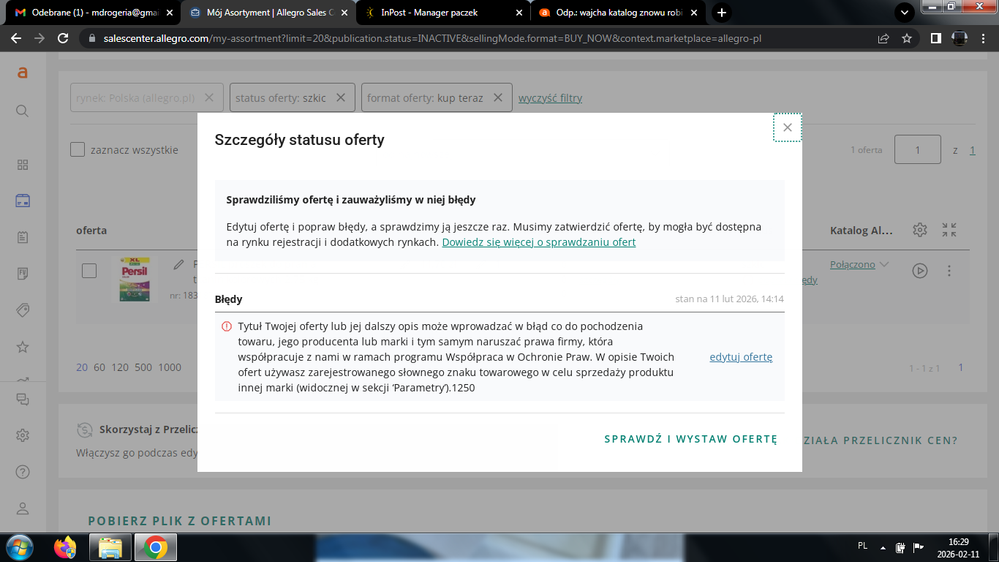Click the 'edytuj ofertę' link
This screenshot has height=562, width=999.
(x=740, y=357)
